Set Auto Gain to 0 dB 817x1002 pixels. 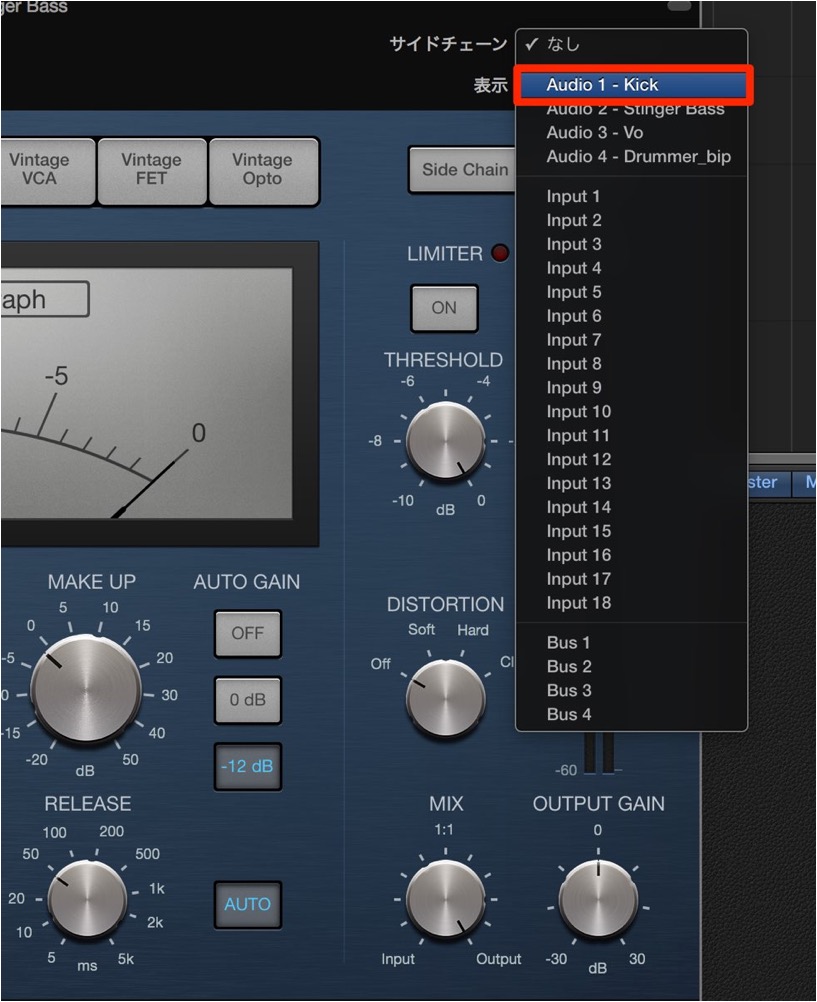pos(248,700)
